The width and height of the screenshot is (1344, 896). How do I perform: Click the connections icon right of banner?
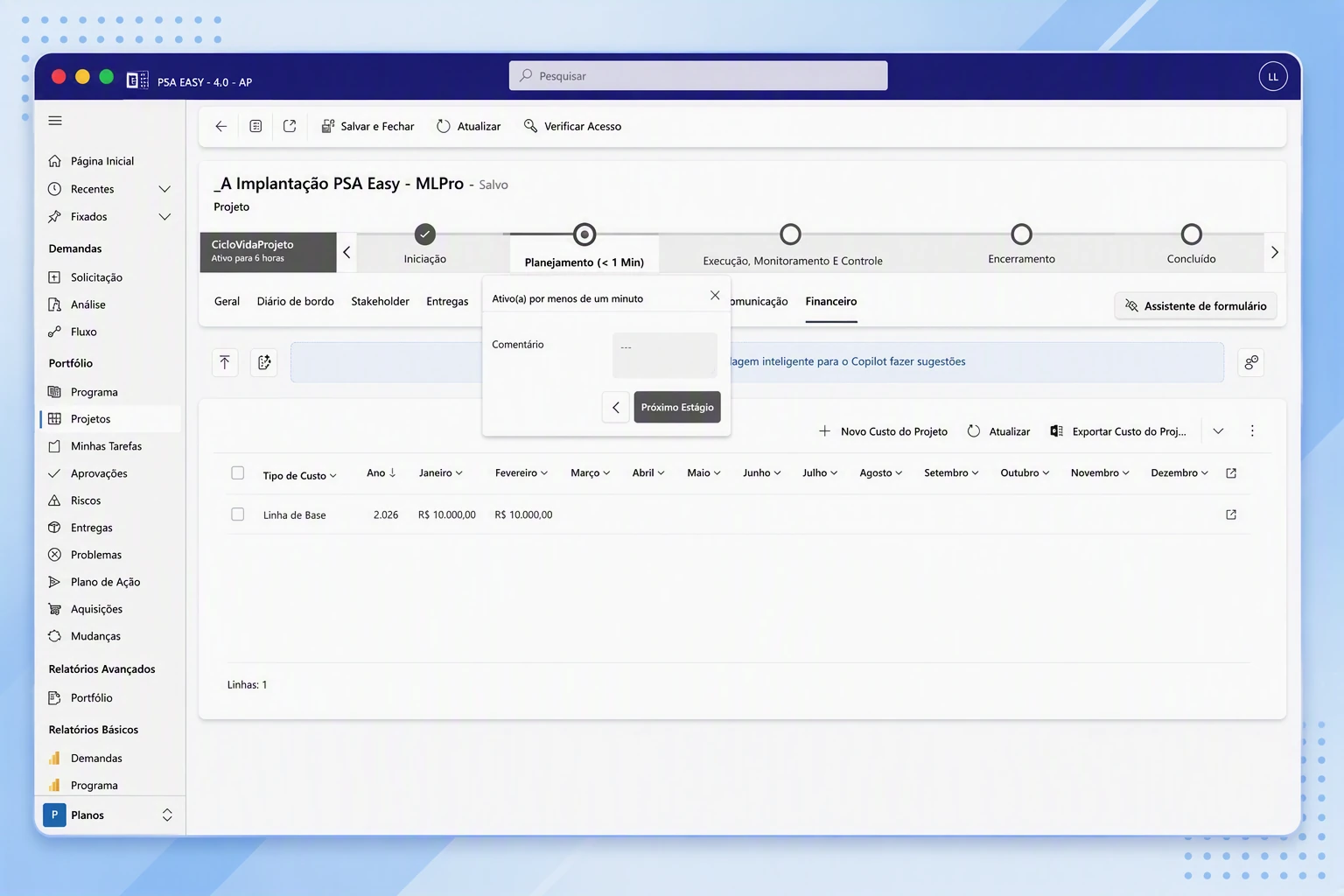1251,362
